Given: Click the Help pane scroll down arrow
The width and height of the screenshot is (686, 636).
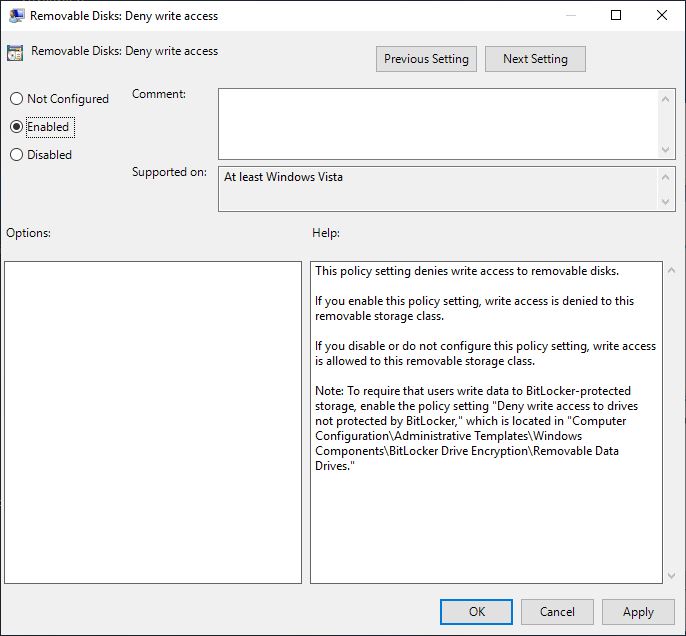Looking at the screenshot, I should click(x=671, y=576).
